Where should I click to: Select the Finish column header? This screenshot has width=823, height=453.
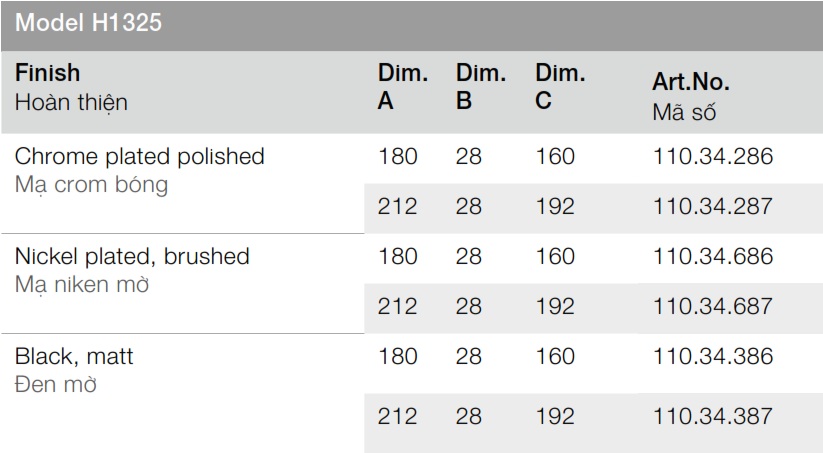click(x=47, y=74)
